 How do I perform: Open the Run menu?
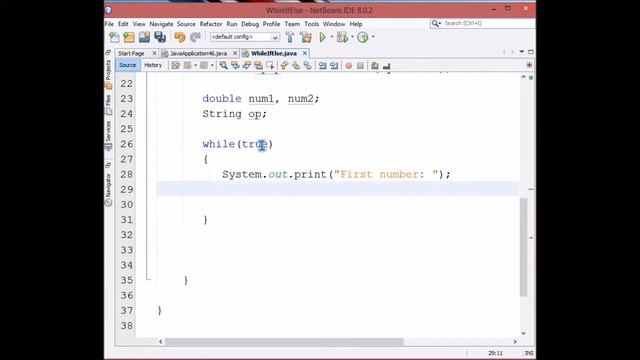coord(232,24)
